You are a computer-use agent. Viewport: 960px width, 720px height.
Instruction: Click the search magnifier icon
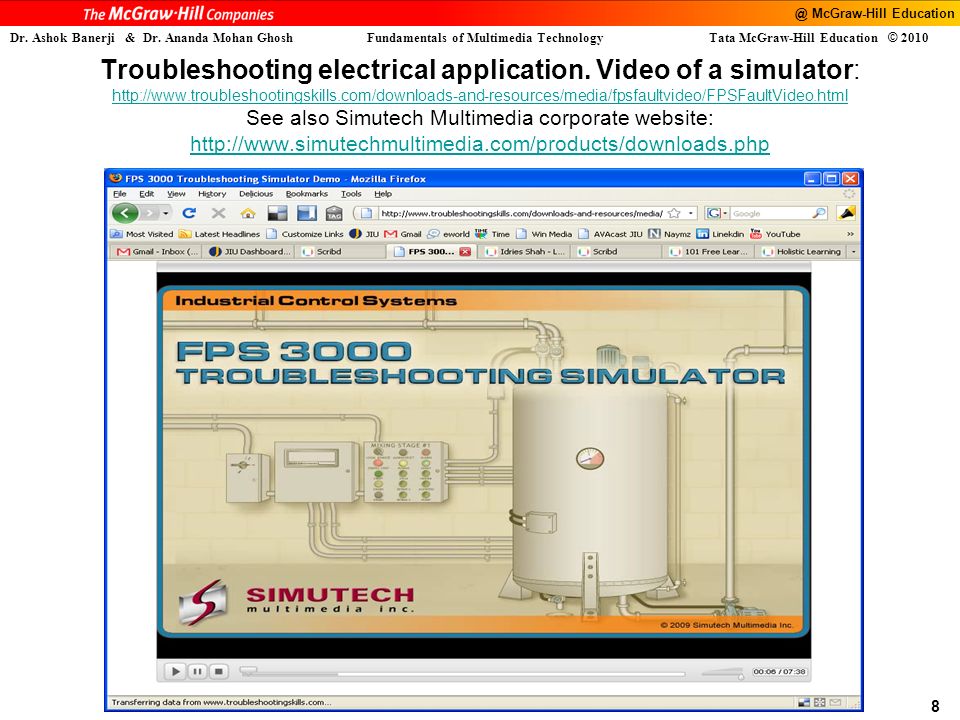(819, 213)
